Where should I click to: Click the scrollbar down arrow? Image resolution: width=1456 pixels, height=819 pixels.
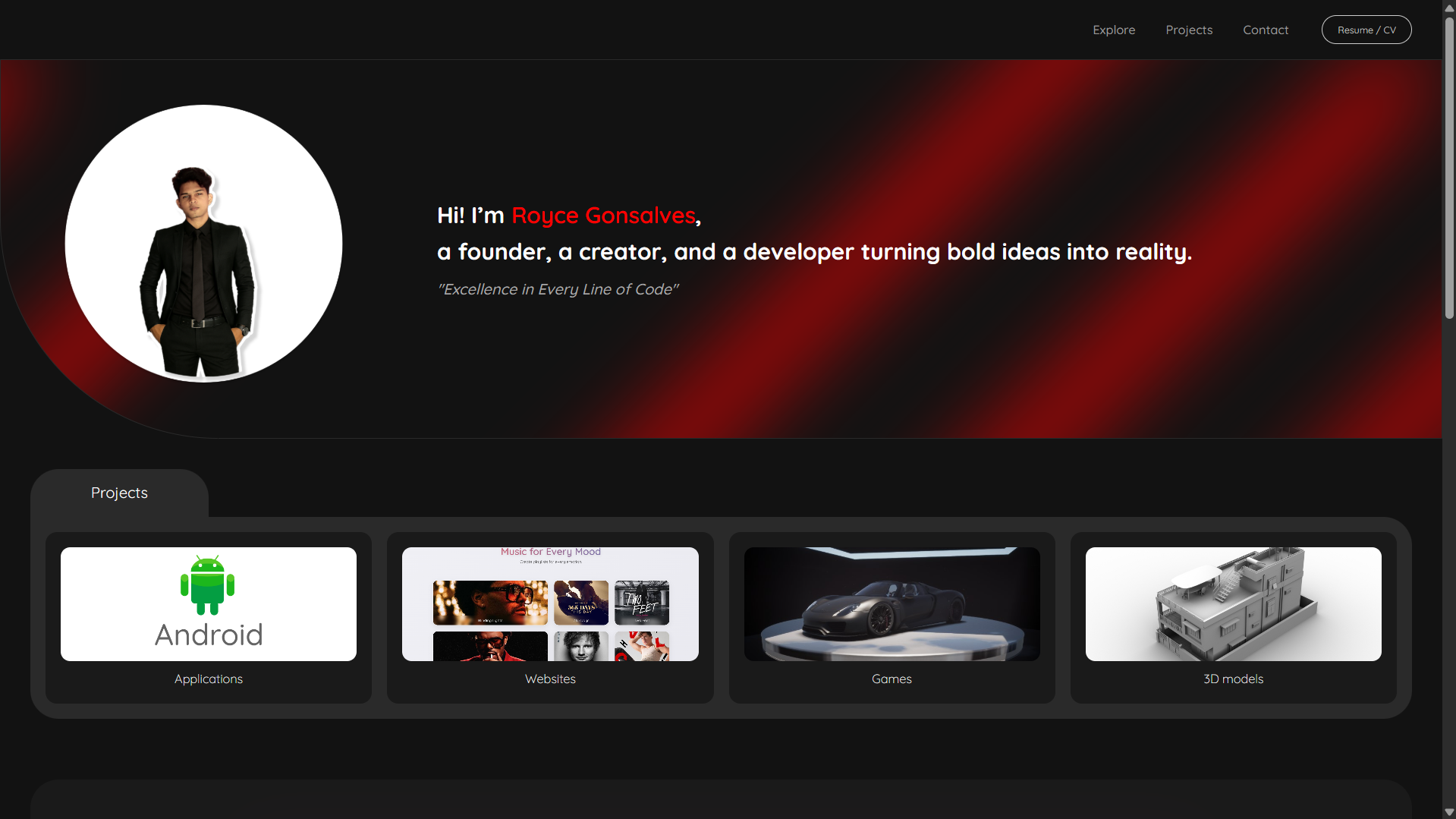pyautogui.click(x=1448, y=811)
